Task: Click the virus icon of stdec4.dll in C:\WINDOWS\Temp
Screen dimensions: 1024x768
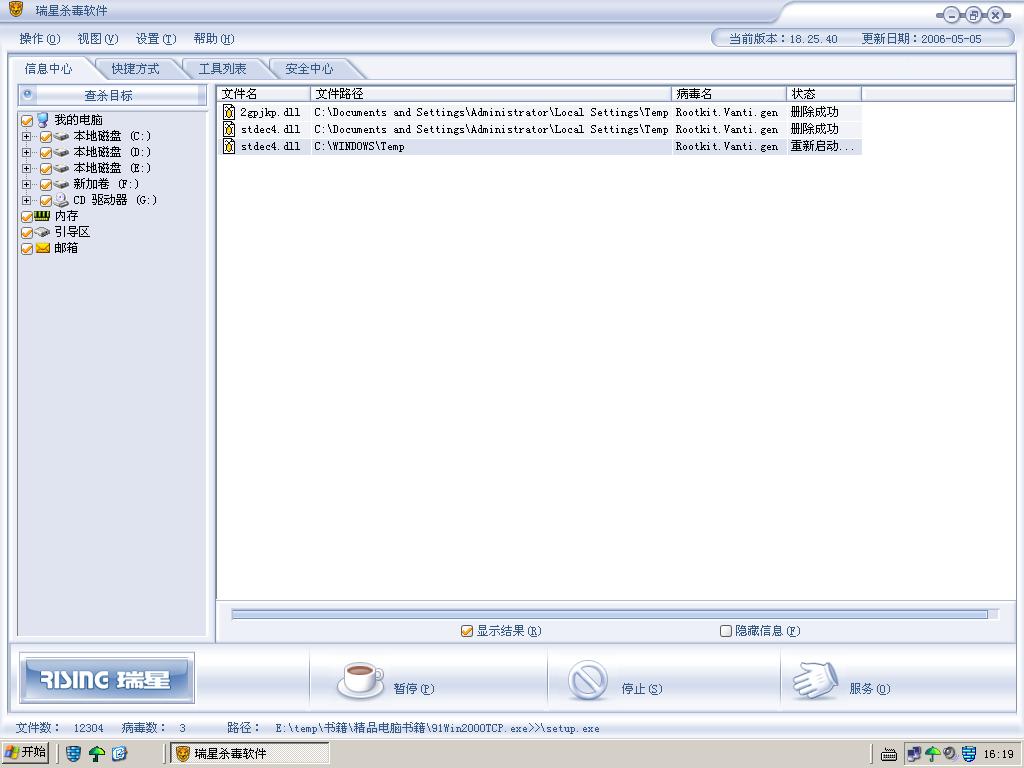Action: coord(229,146)
